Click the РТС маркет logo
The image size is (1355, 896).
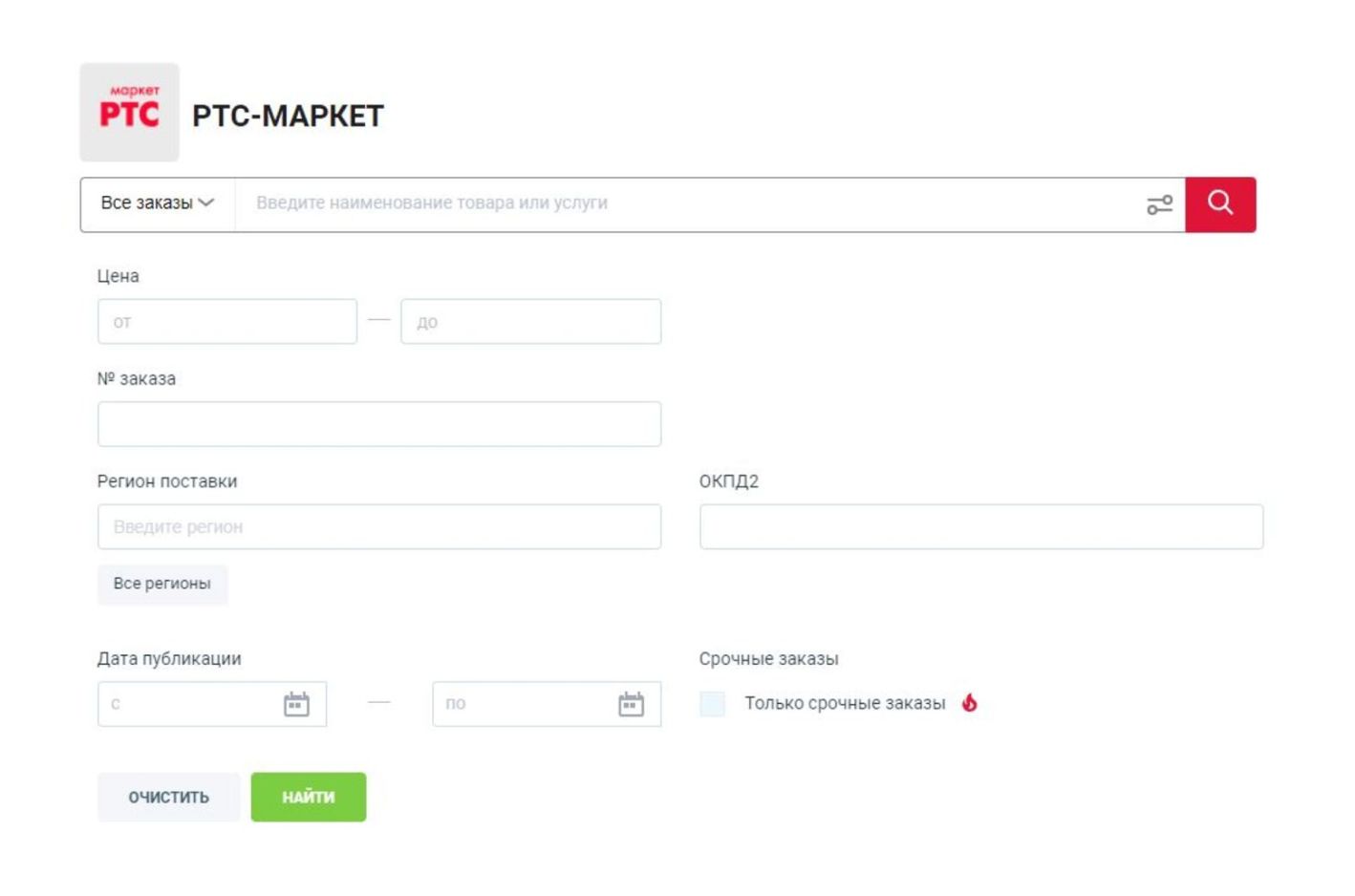click(x=129, y=112)
